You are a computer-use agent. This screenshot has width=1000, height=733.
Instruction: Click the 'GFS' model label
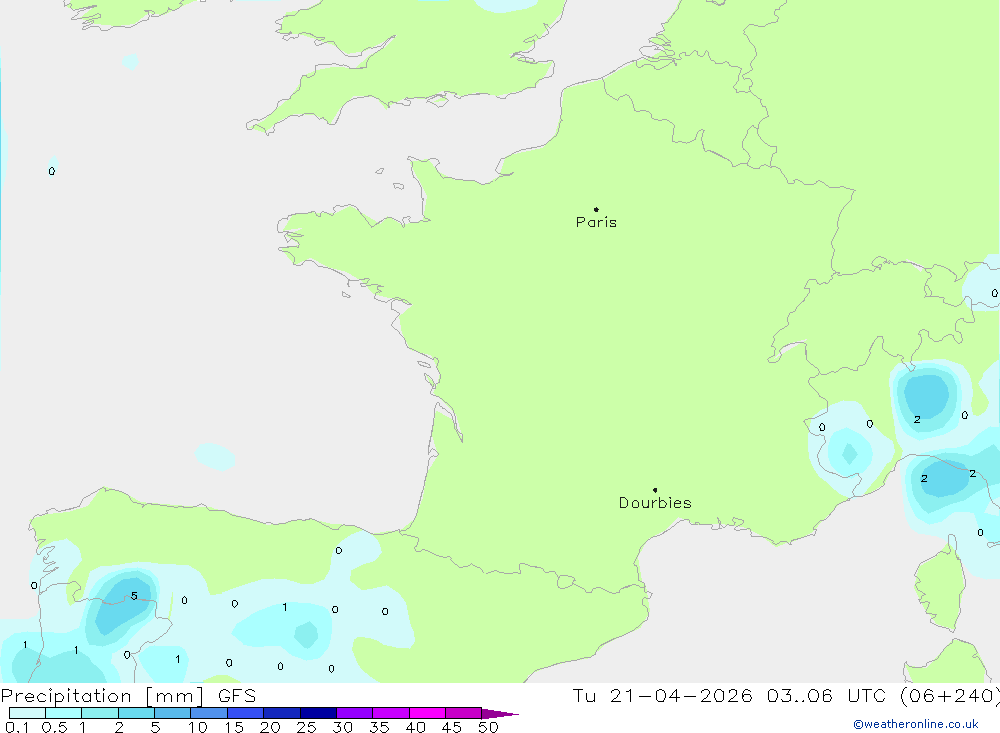pos(237,696)
